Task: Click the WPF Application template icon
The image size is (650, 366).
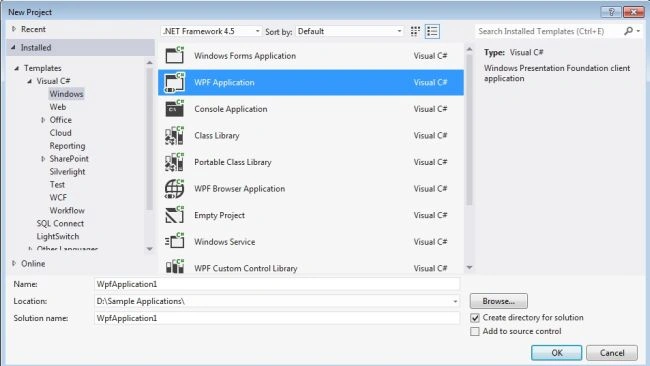Action: [175, 82]
